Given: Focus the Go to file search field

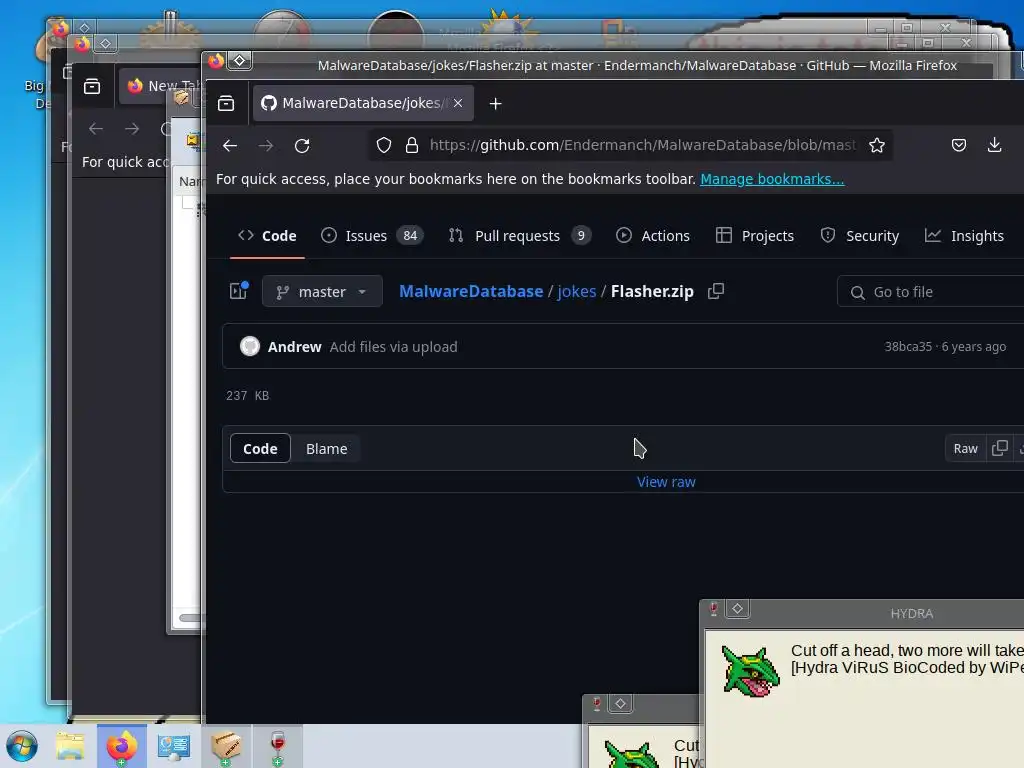Looking at the screenshot, I should pos(931,292).
